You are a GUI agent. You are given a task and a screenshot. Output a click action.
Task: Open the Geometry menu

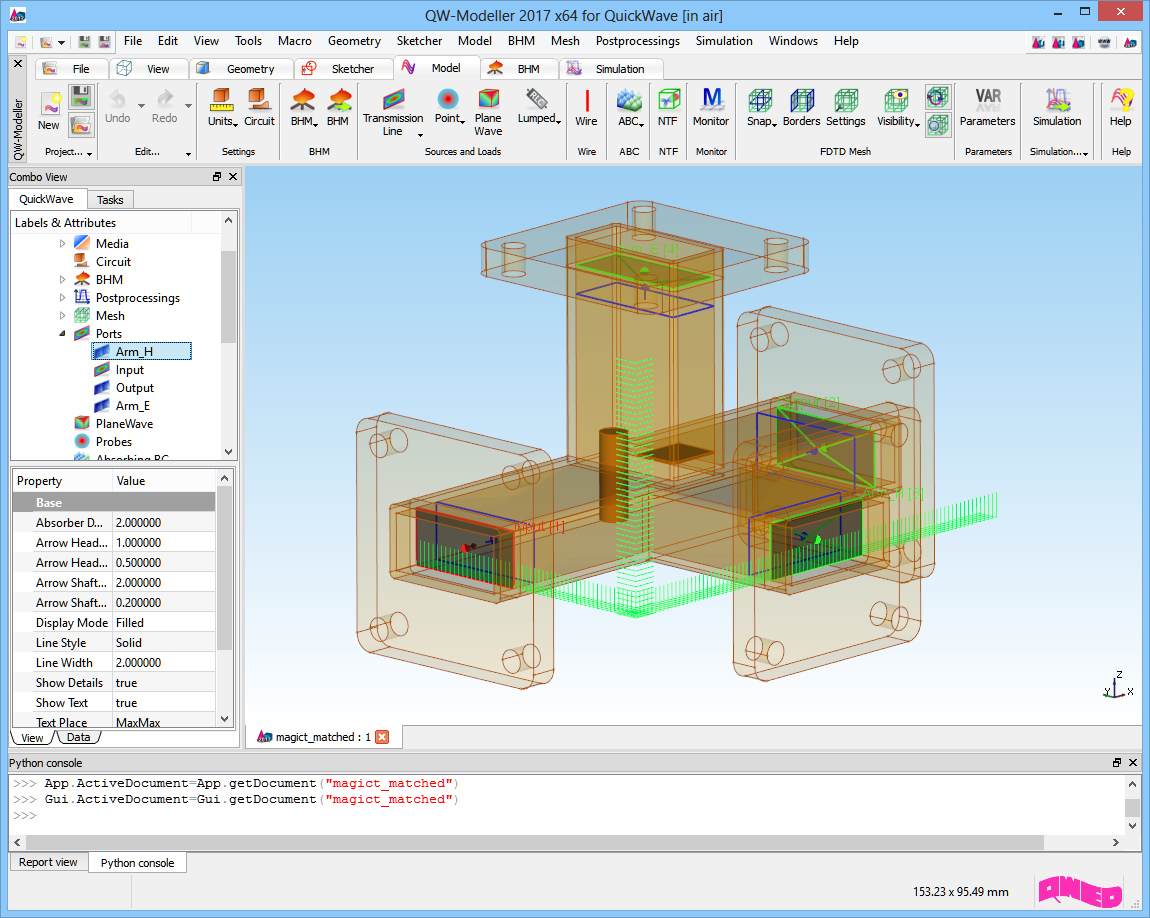tap(354, 41)
